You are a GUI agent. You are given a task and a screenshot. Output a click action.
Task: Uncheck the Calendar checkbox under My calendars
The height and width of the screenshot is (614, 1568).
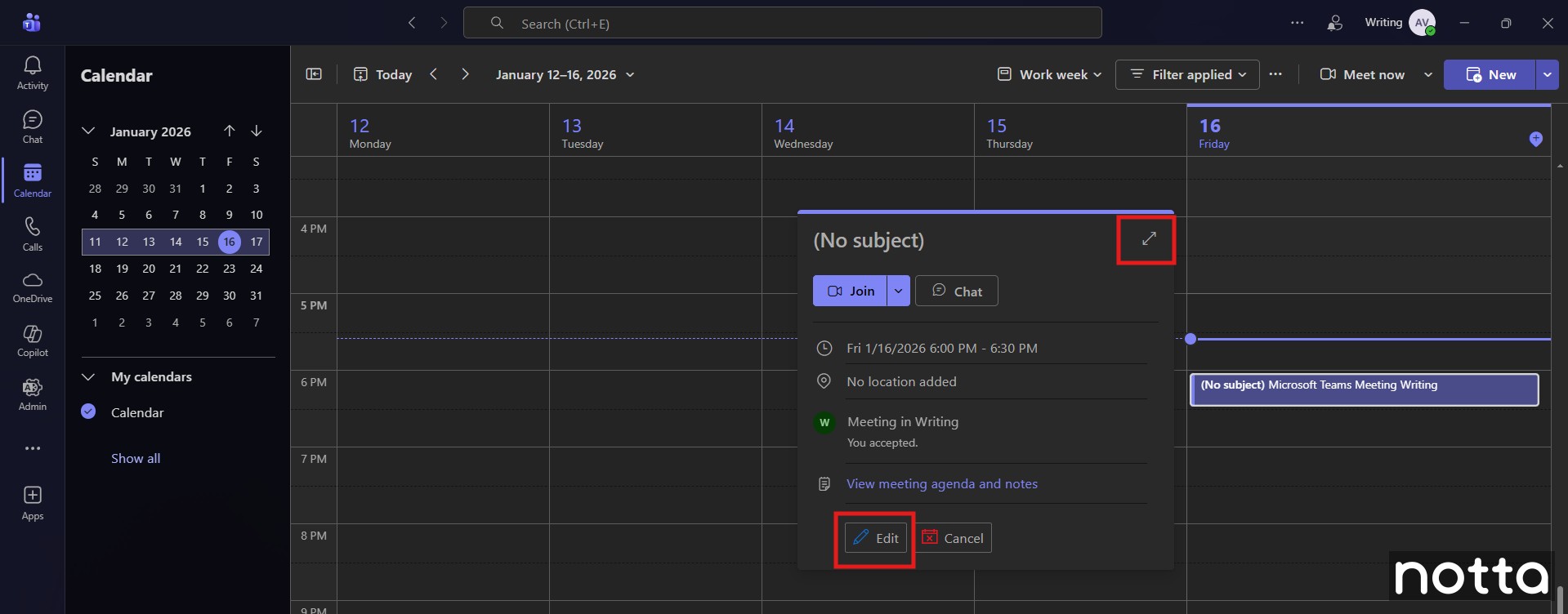click(x=89, y=412)
